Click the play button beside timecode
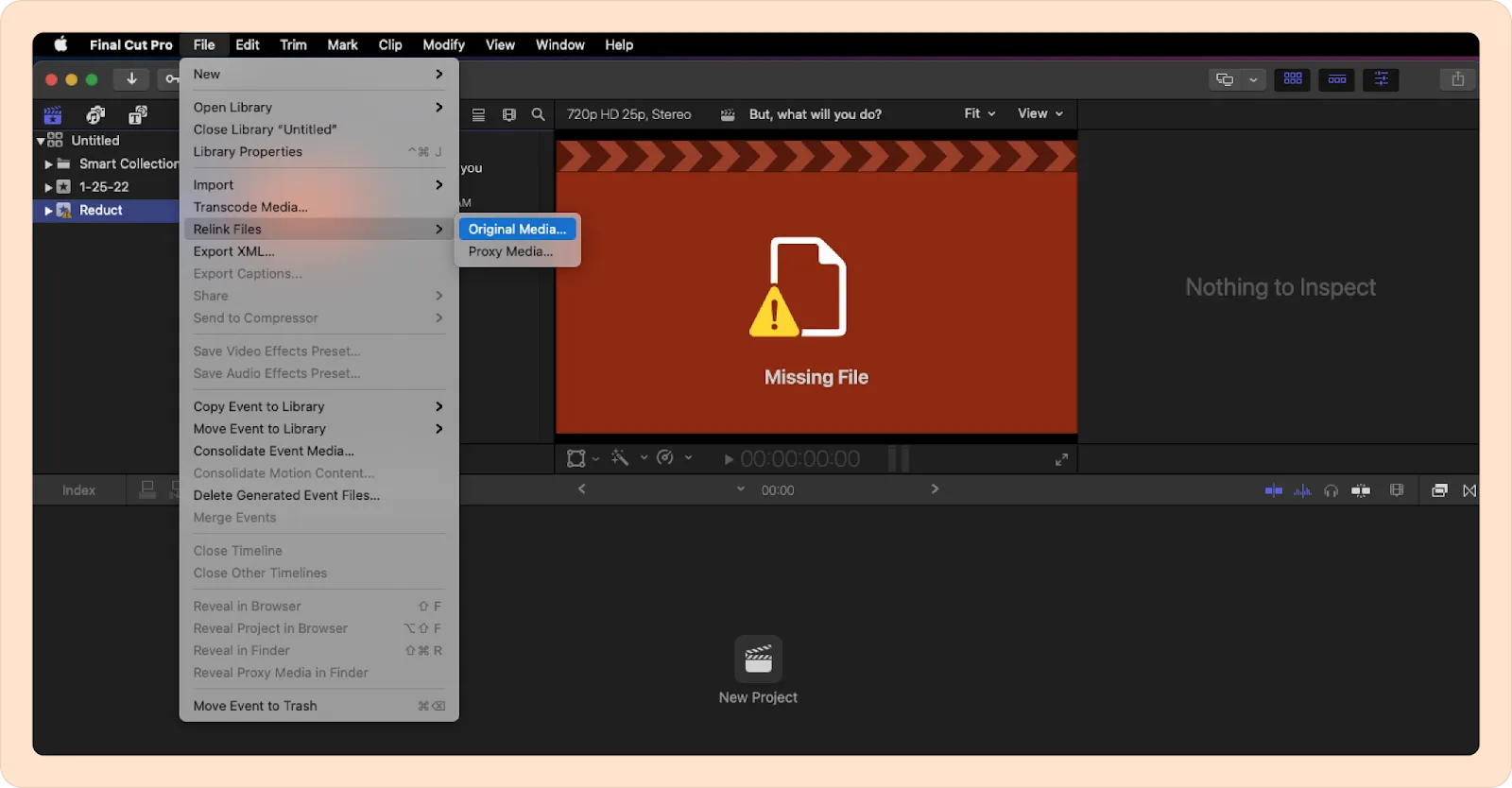Image resolution: width=1512 pixels, height=788 pixels. [729, 459]
